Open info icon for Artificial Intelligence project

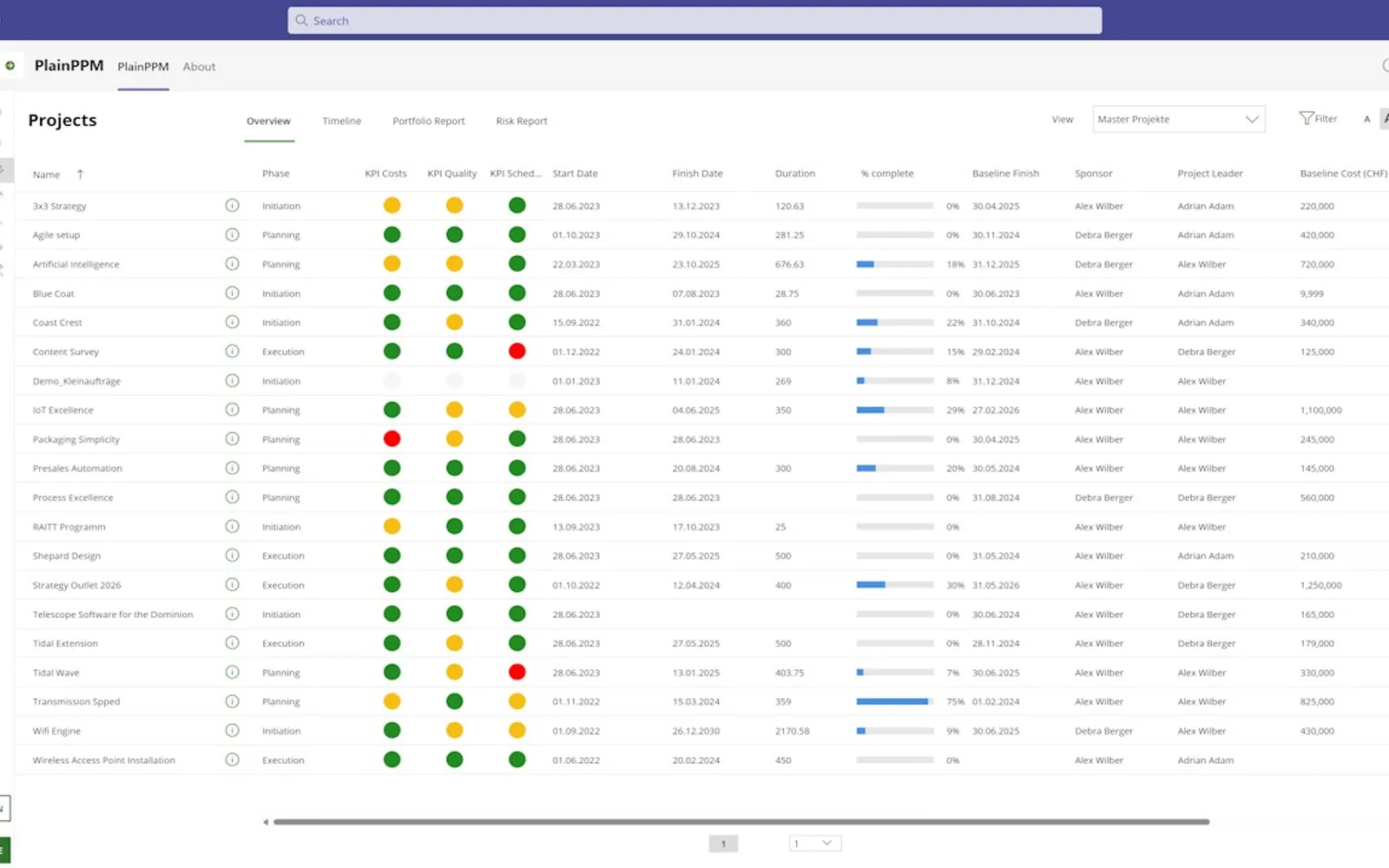[232, 264]
